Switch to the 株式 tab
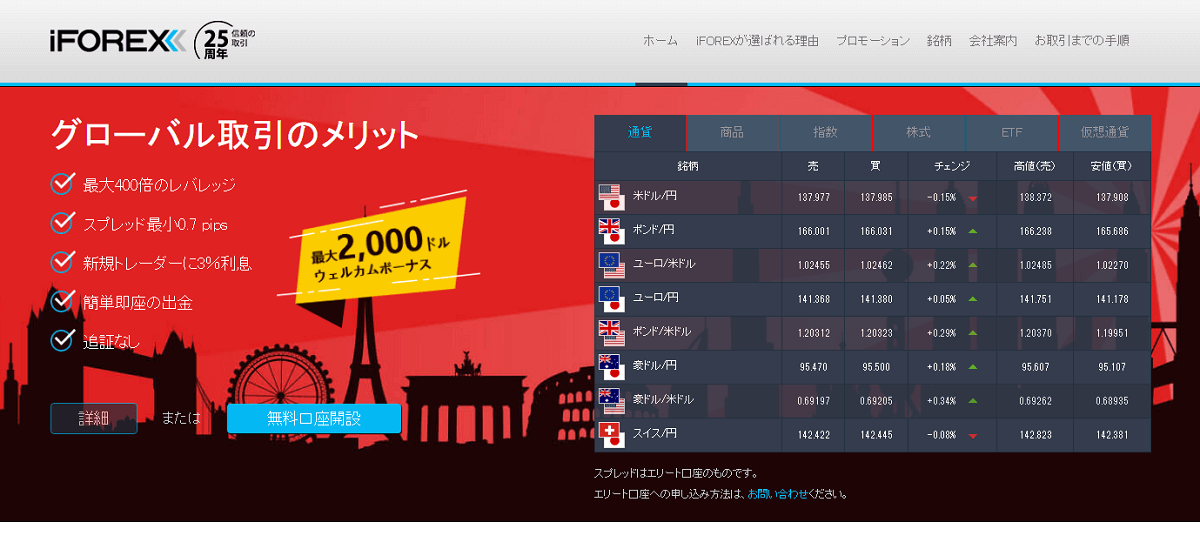1200x549 pixels. coord(918,133)
